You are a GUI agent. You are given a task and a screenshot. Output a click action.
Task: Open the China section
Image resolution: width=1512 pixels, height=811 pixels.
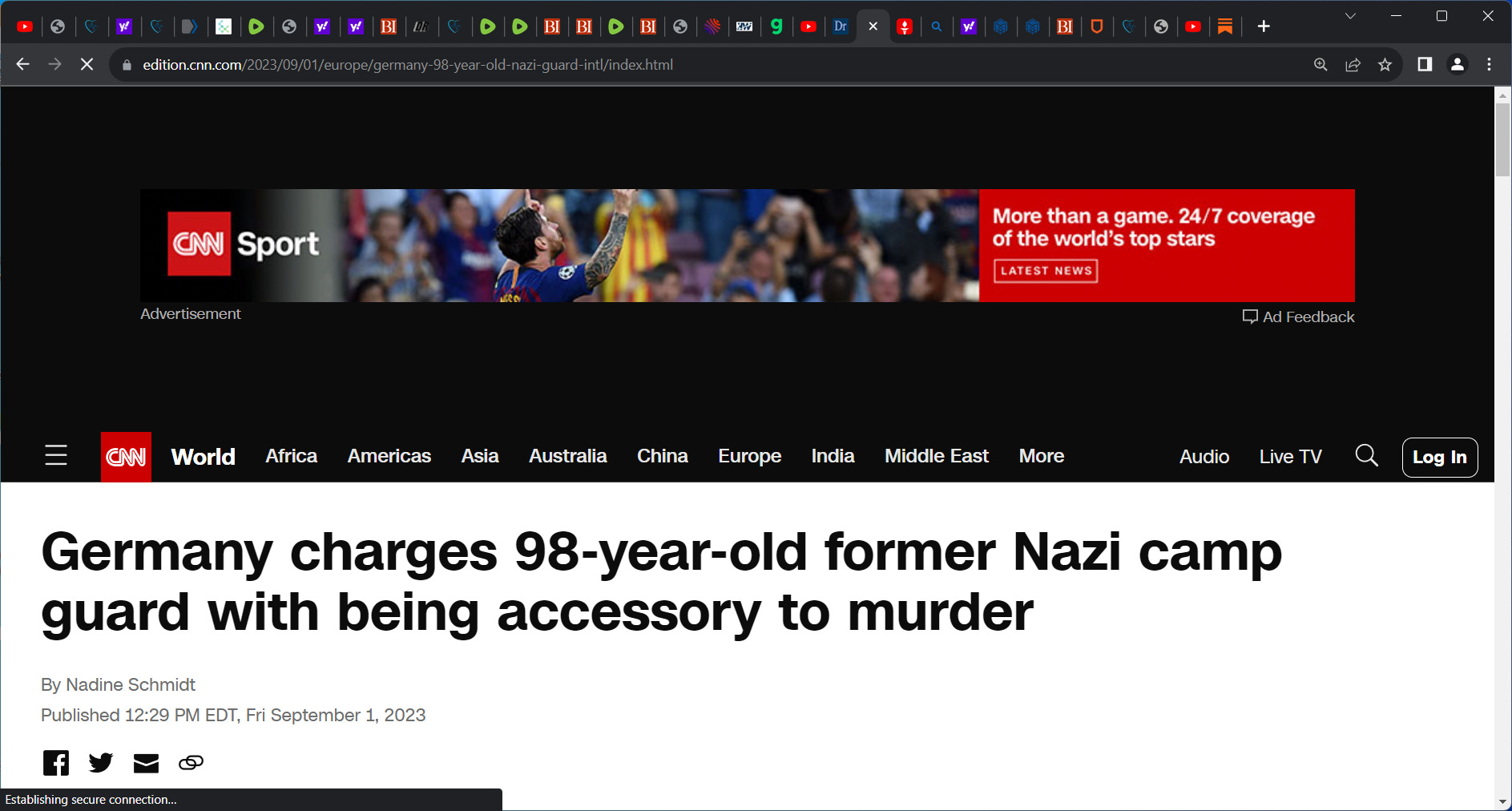663,456
